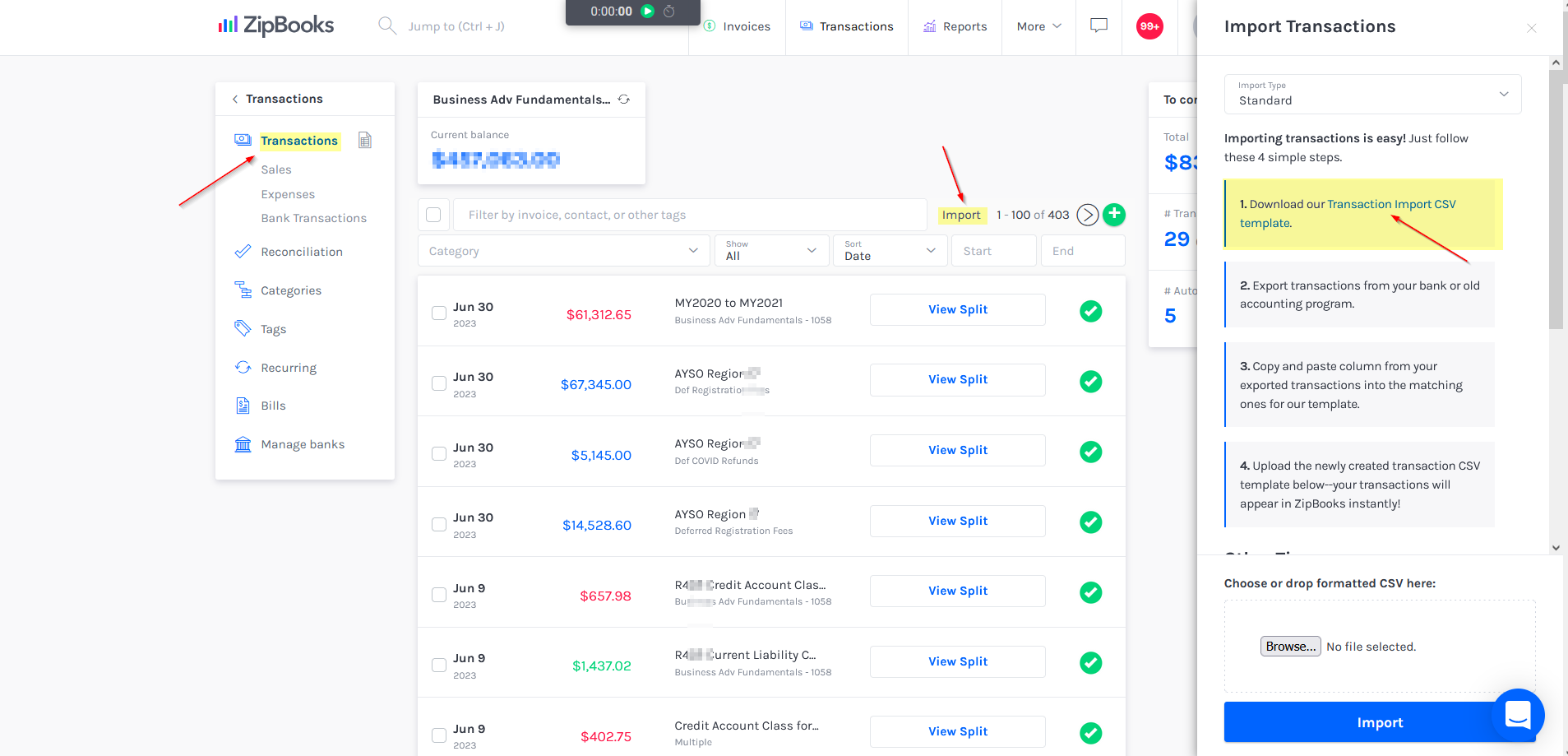The image size is (1568, 756).
Task: Check the select-all transactions checkbox
Action: tap(433, 215)
